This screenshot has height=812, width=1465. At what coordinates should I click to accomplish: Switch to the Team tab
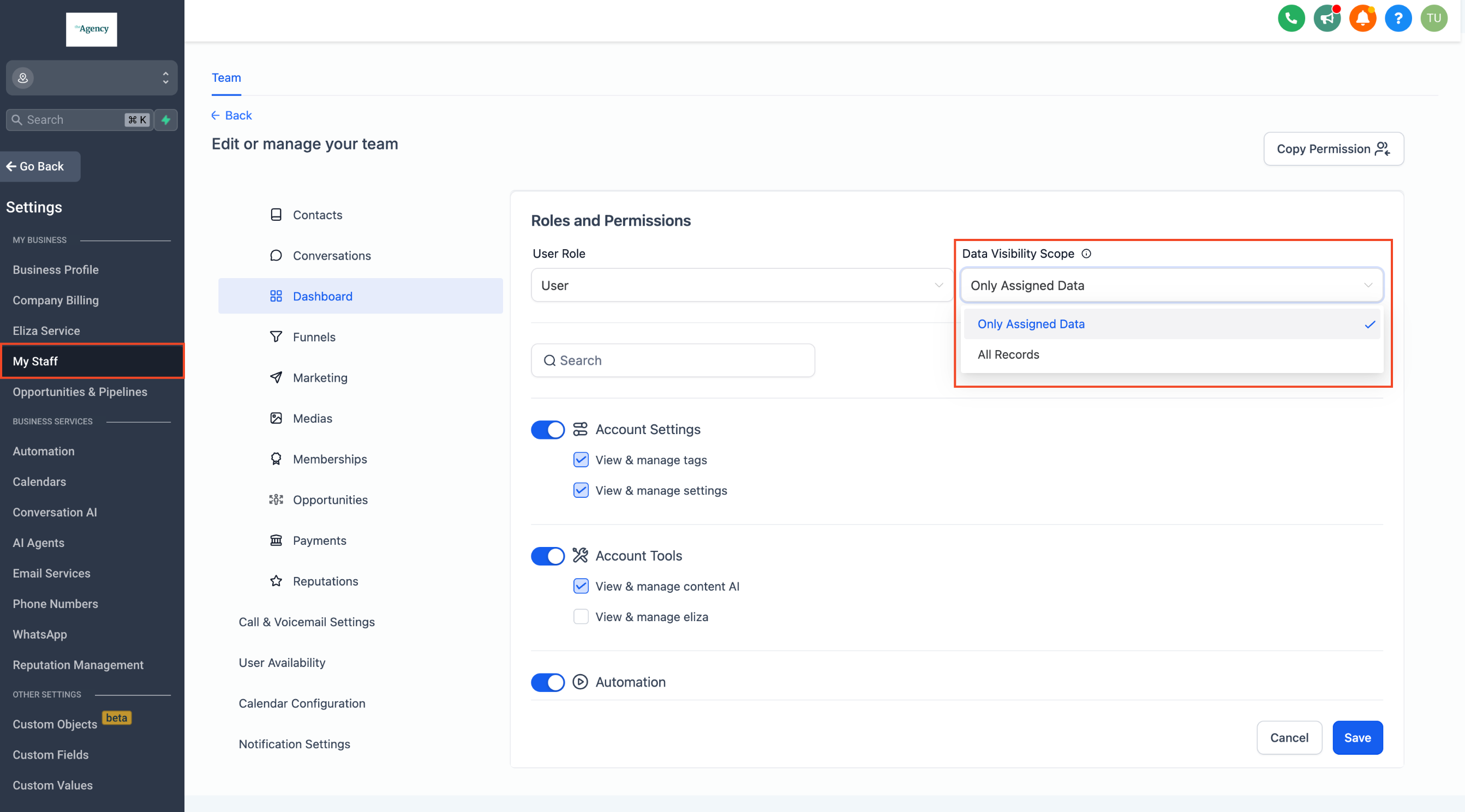[x=226, y=78]
